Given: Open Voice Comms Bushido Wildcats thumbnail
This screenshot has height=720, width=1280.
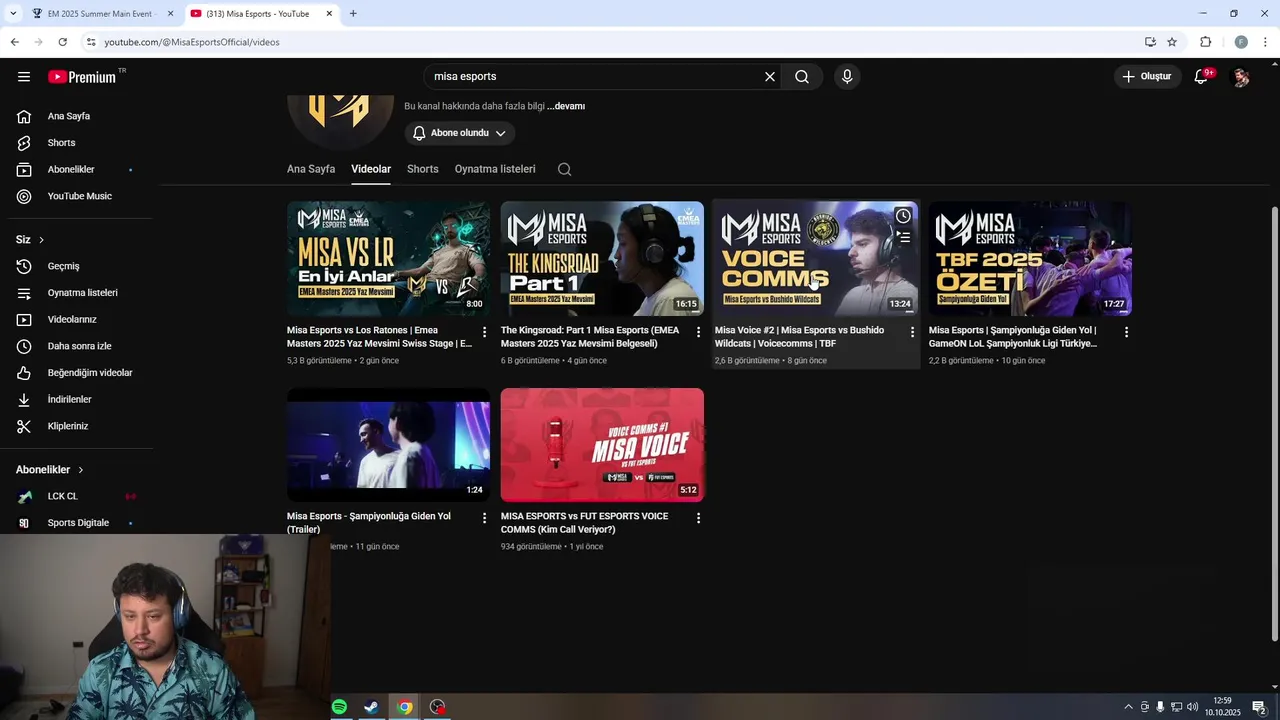Looking at the screenshot, I should click(x=816, y=259).
